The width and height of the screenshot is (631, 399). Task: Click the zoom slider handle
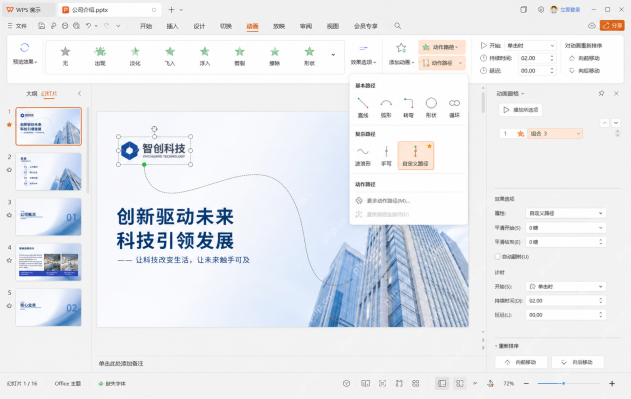click(x=564, y=383)
